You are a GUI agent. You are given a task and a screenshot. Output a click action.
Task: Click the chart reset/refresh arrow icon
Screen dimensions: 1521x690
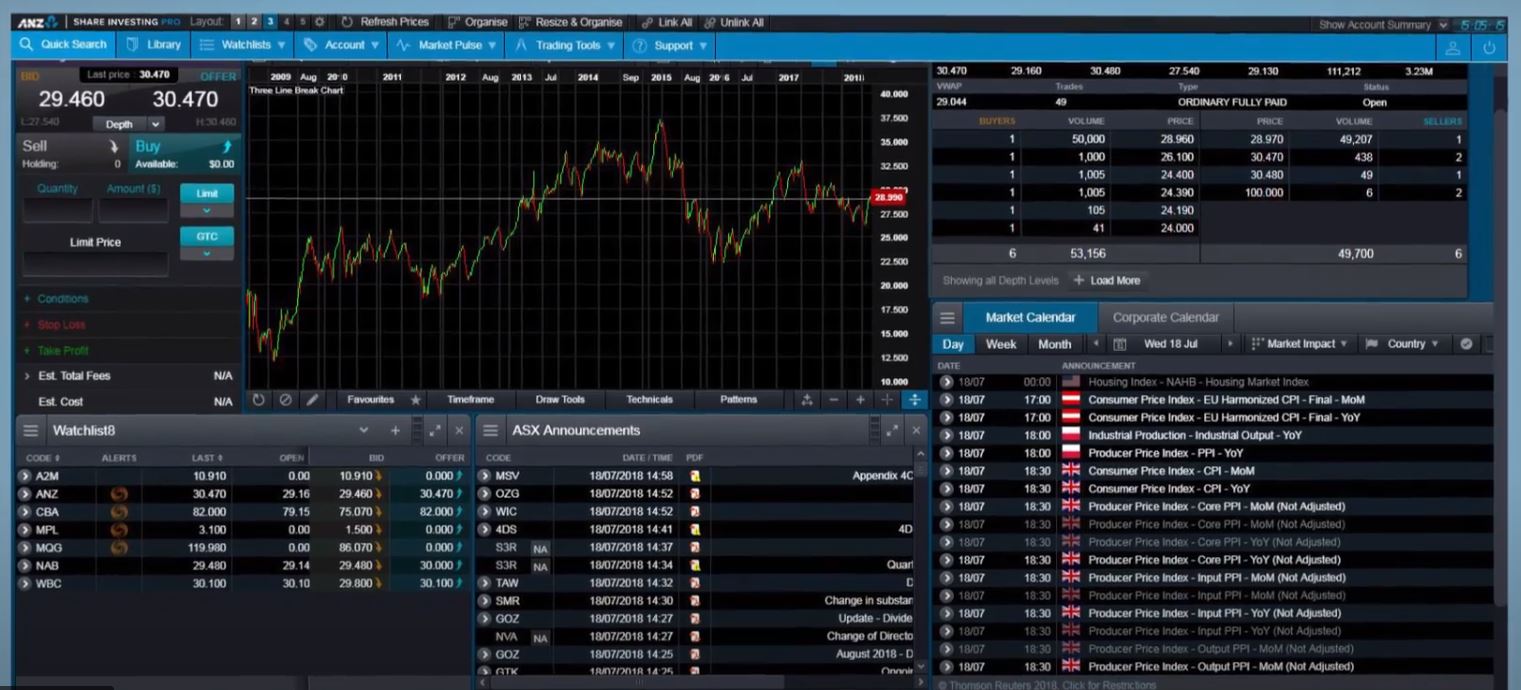click(x=258, y=400)
